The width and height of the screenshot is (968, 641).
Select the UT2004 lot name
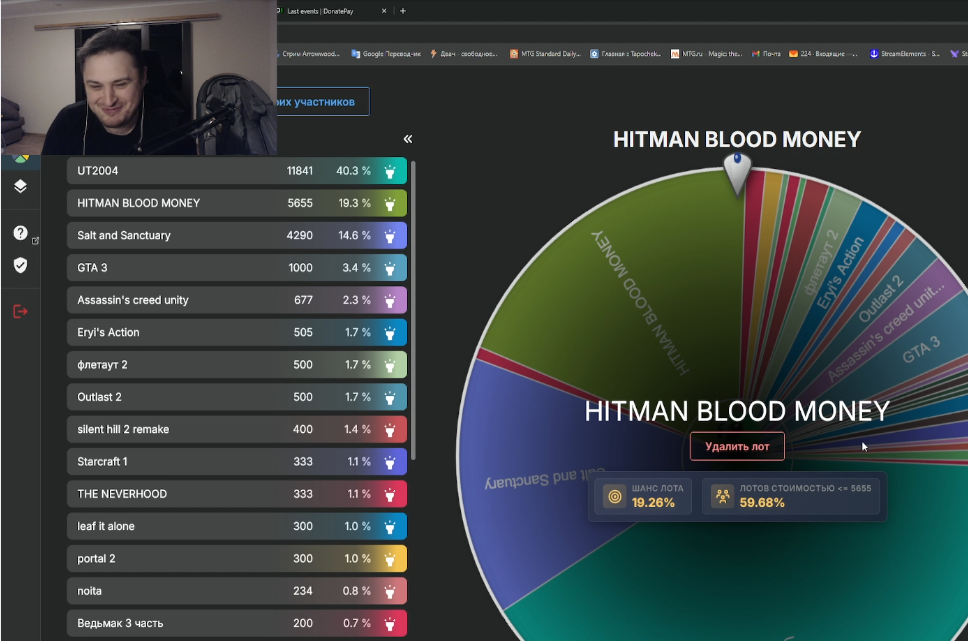coord(98,171)
